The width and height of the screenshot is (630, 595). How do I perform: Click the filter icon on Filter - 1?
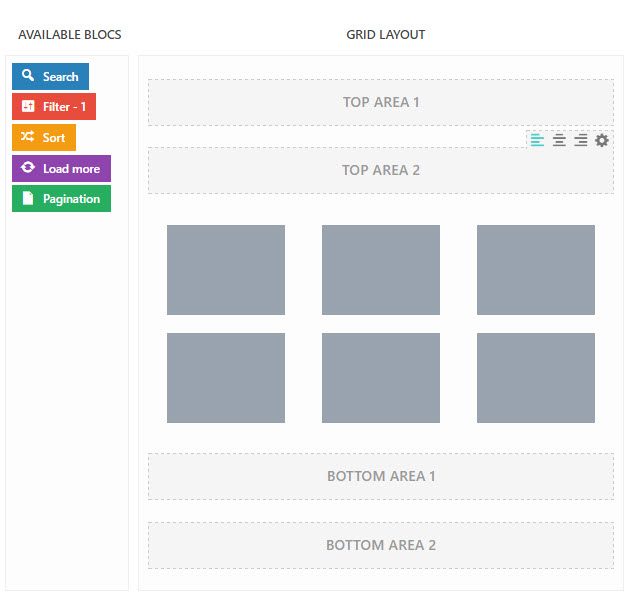click(28, 106)
